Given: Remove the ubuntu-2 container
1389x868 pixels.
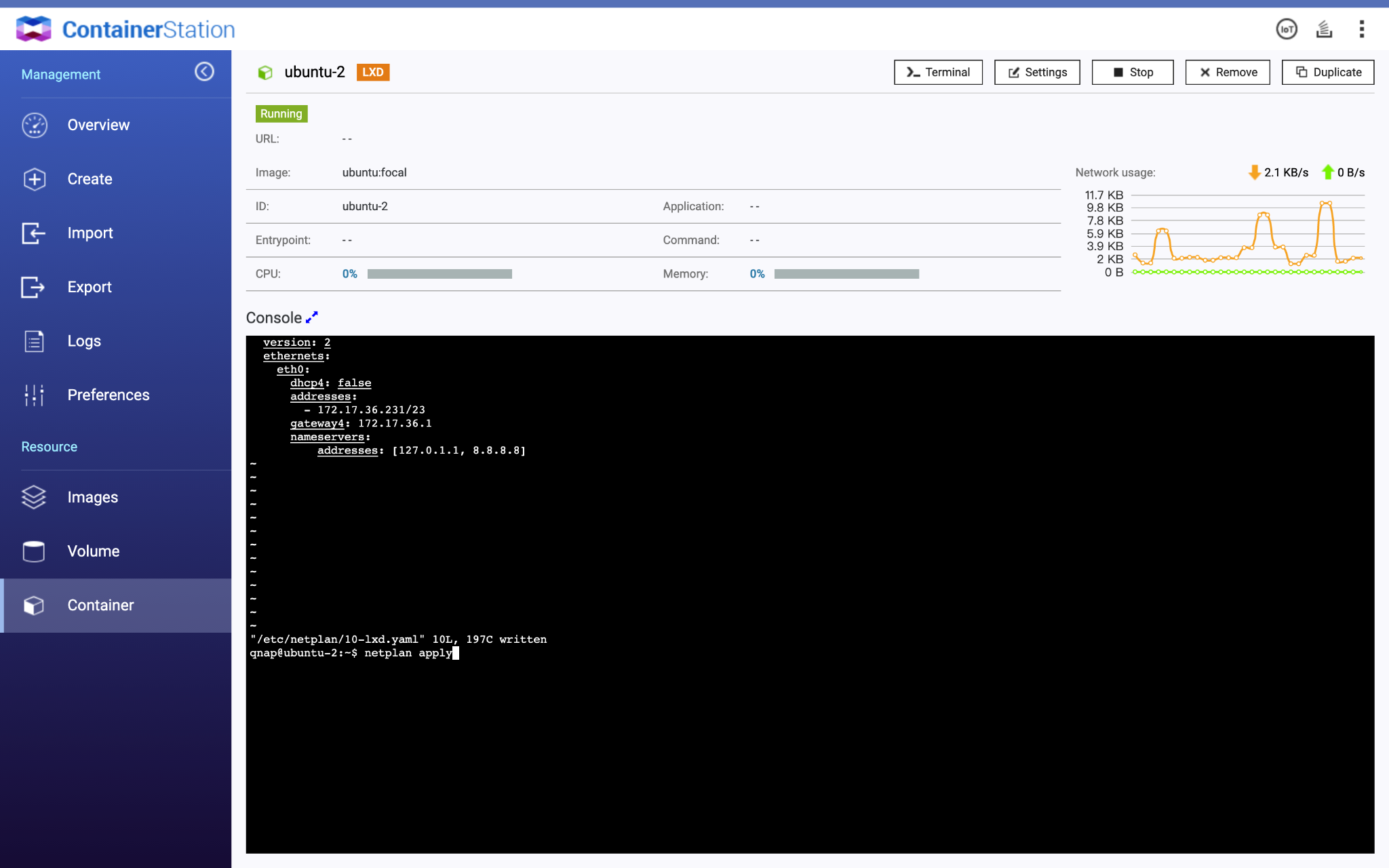Looking at the screenshot, I should [x=1228, y=73].
